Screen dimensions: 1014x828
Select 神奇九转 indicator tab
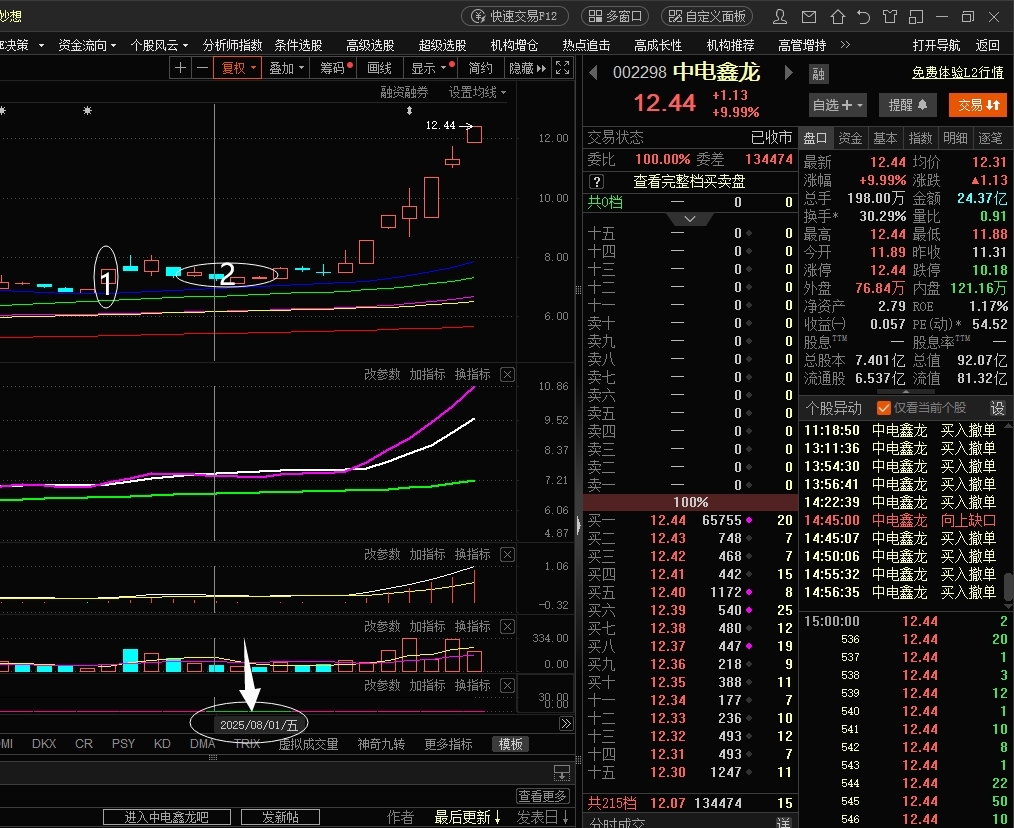[x=382, y=744]
